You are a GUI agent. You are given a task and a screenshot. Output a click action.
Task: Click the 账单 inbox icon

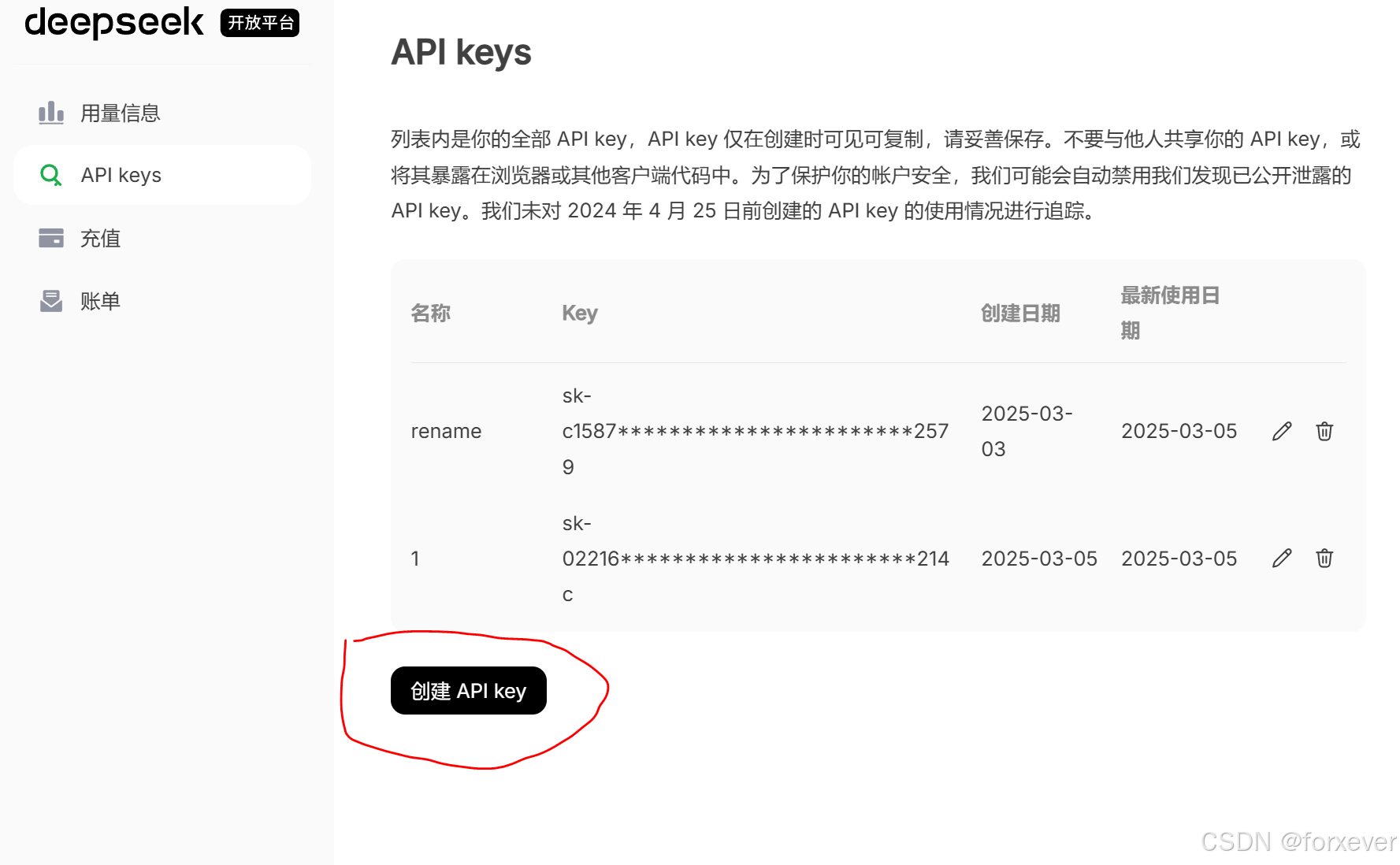point(51,301)
